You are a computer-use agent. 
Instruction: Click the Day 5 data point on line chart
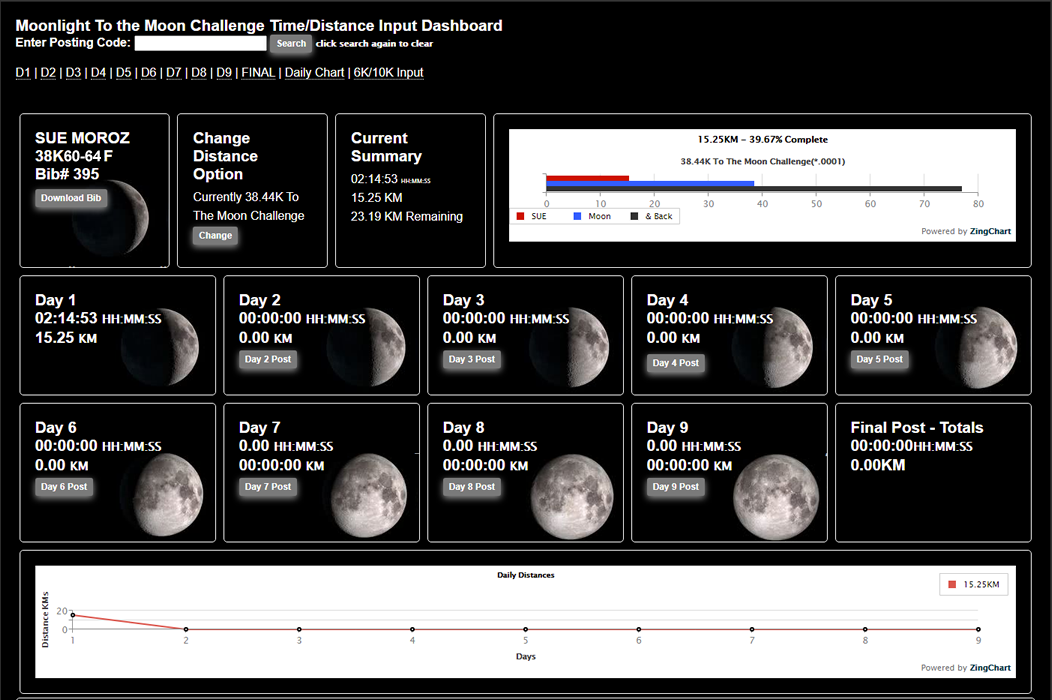(x=525, y=630)
